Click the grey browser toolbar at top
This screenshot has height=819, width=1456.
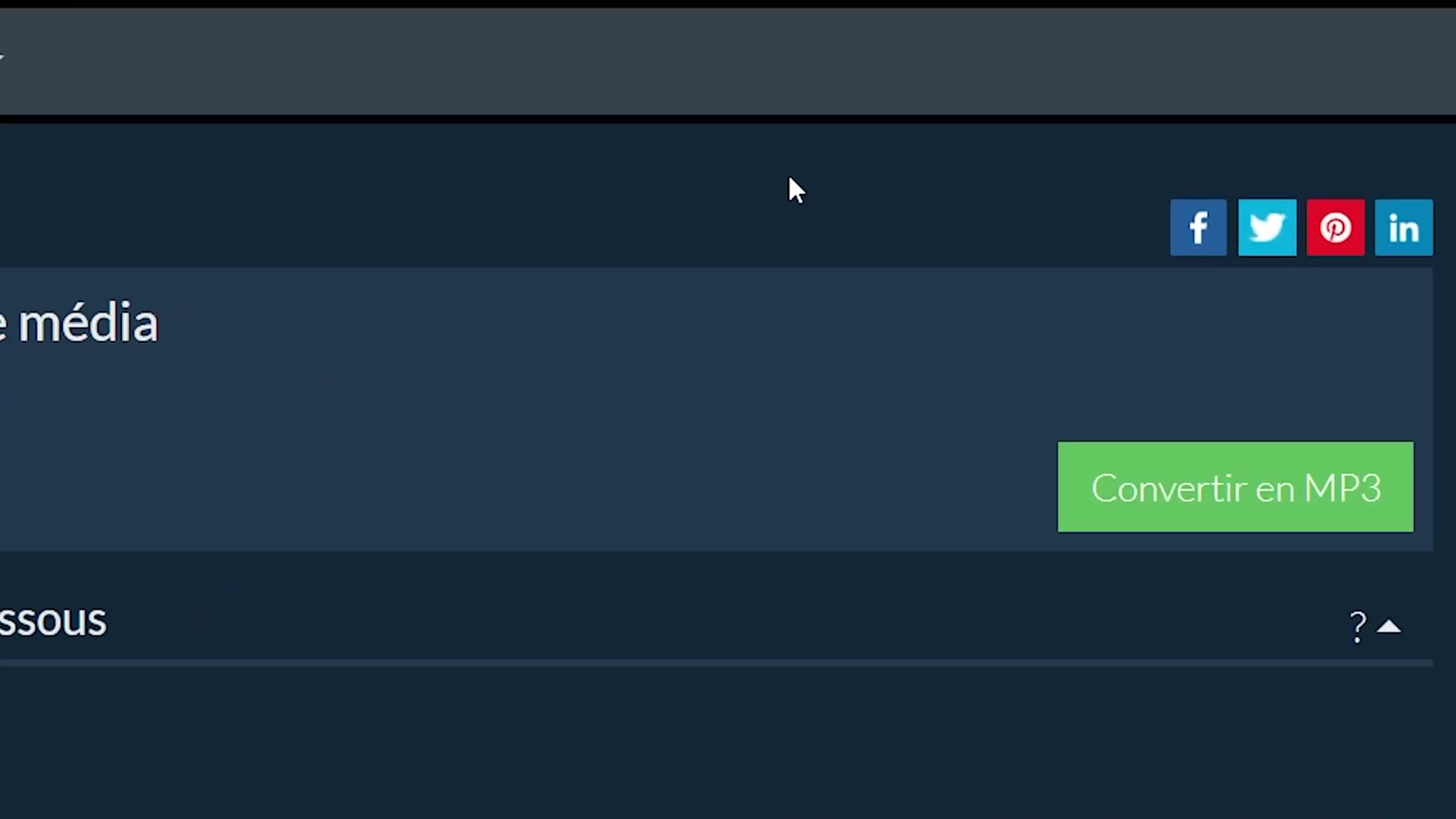click(x=728, y=61)
